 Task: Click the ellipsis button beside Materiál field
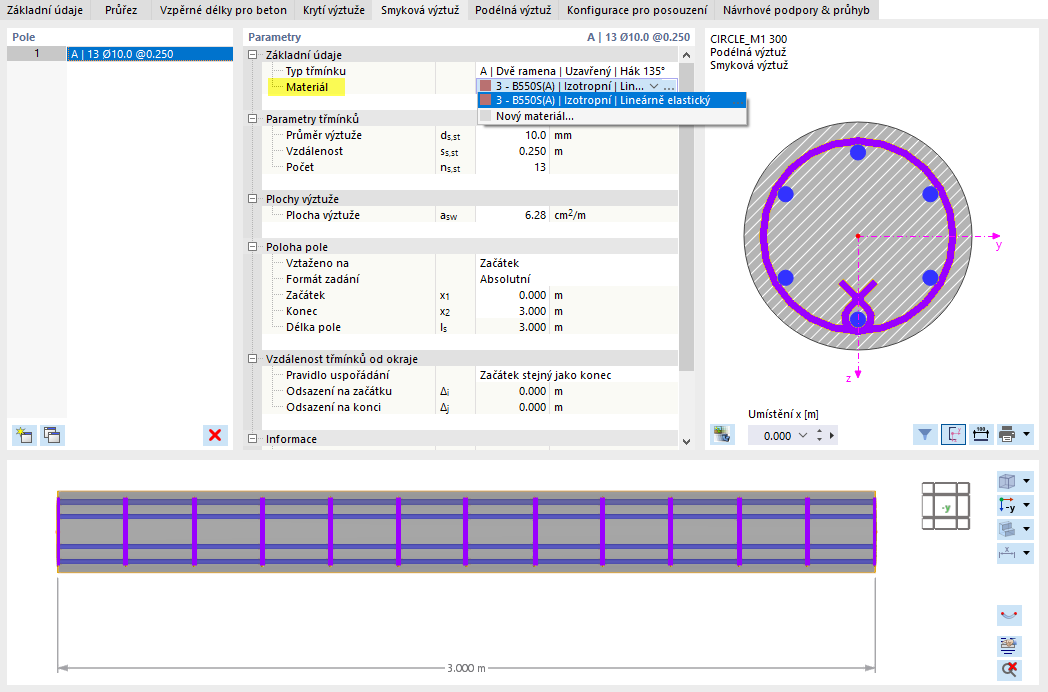(669, 86)
